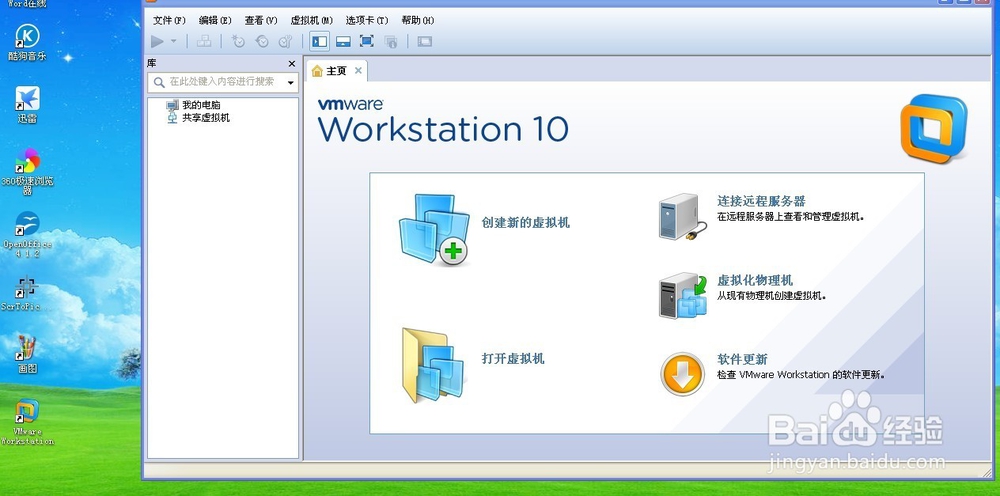Click the Unity mode toolbar icon
This screenshot has width=1000, height=496.
(x=391, y=41)
